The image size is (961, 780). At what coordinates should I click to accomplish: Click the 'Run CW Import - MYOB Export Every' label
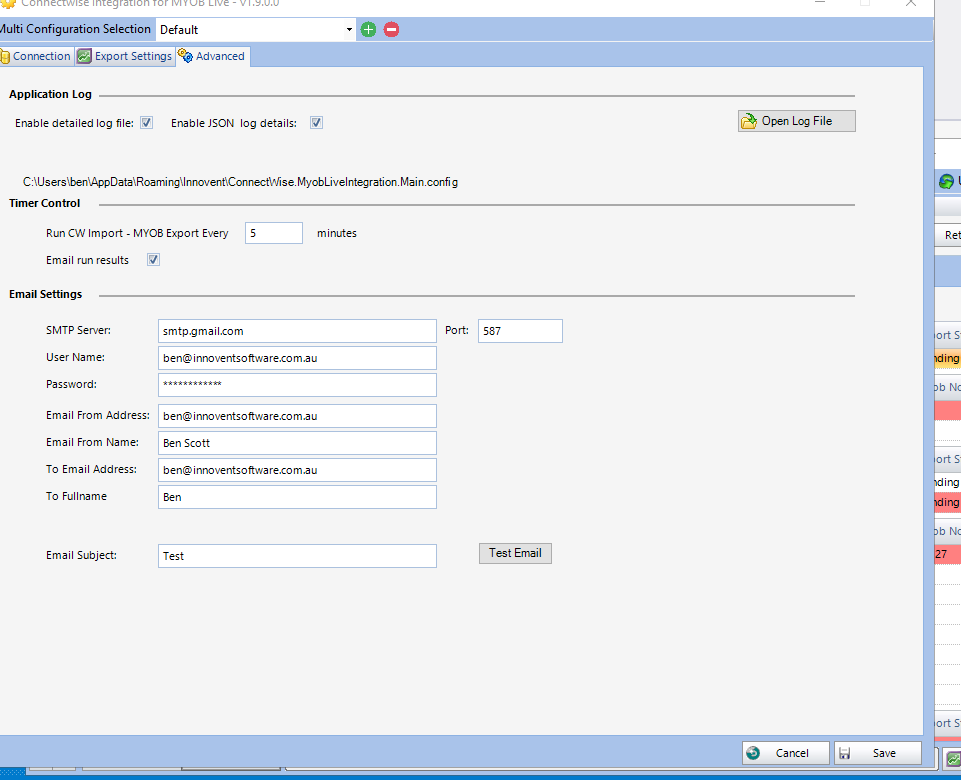tap(137, 233)
